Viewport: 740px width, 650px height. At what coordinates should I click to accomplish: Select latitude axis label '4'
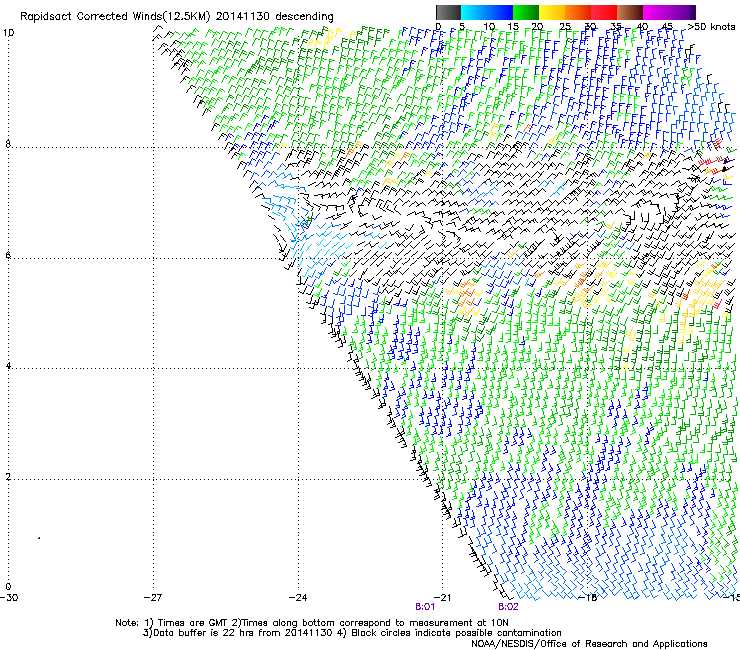point(8,366)
